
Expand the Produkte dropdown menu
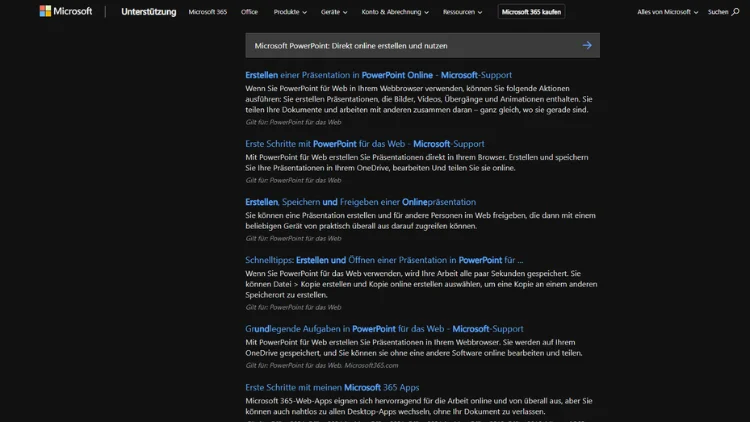point(290,12)
